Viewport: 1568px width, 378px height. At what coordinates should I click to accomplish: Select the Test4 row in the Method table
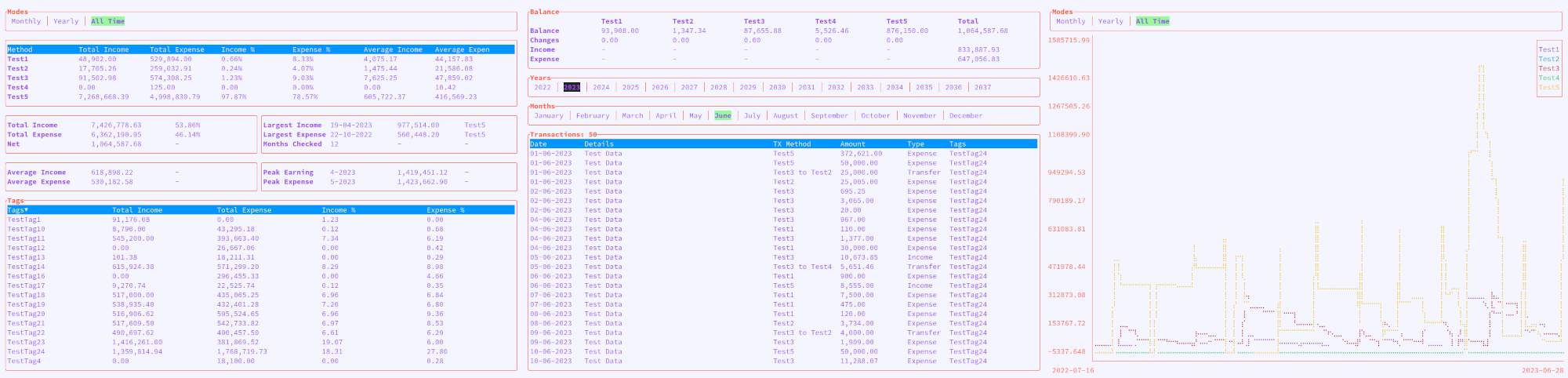pos(260,87)
